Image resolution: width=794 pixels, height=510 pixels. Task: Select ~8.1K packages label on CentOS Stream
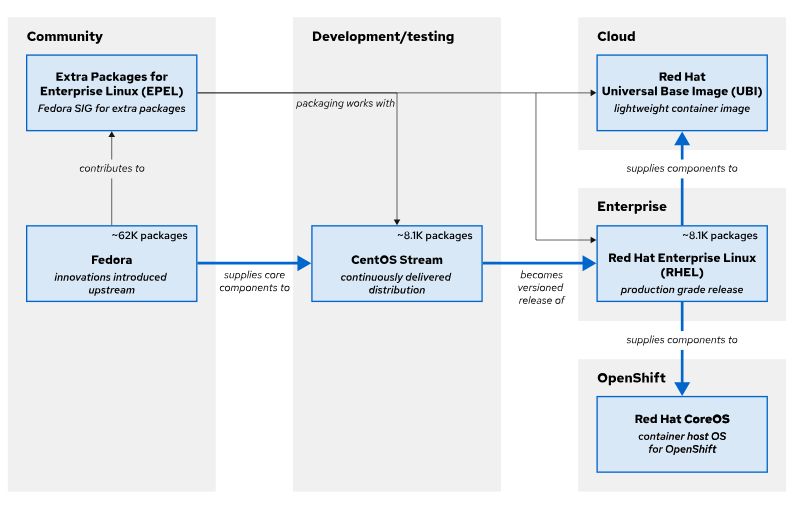[x=435, y=237]
